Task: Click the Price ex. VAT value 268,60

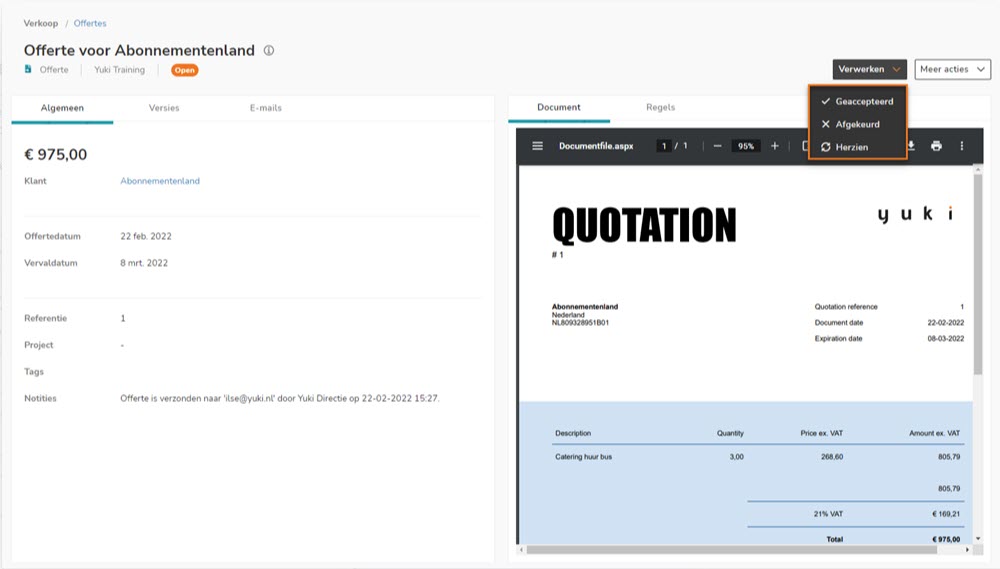Action: tap(832, 457)
